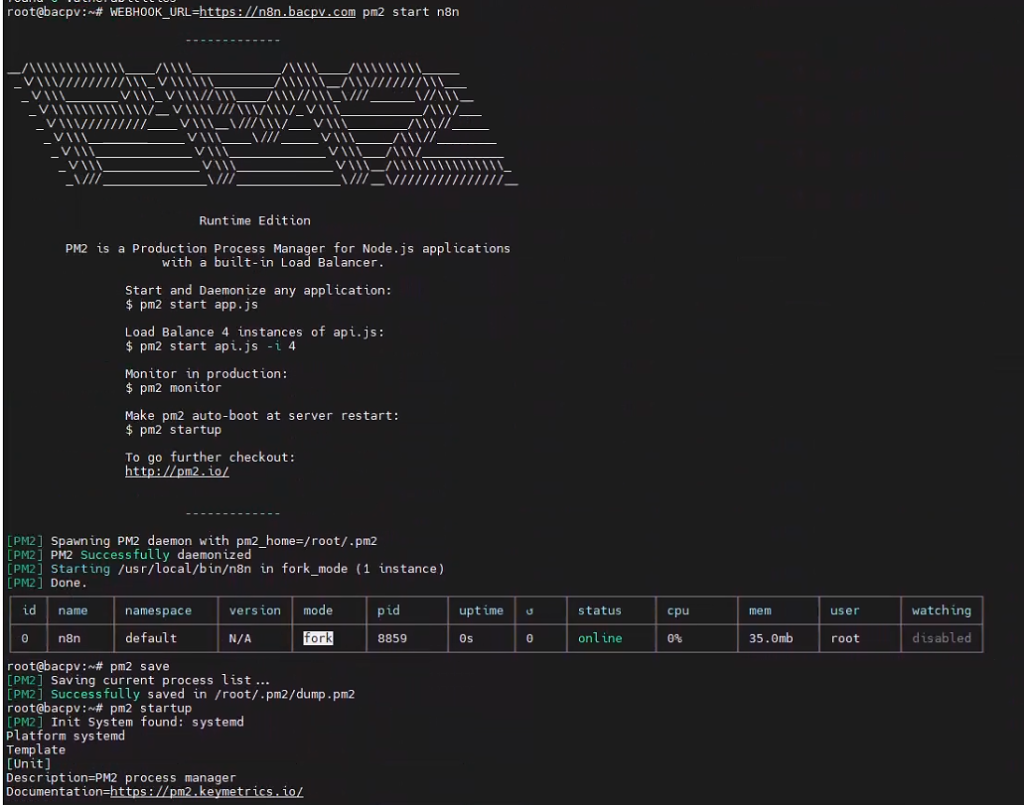Click the 'root' user cell
The width and height of the screenshot is (1024, 805).
(x=845, y=638)
